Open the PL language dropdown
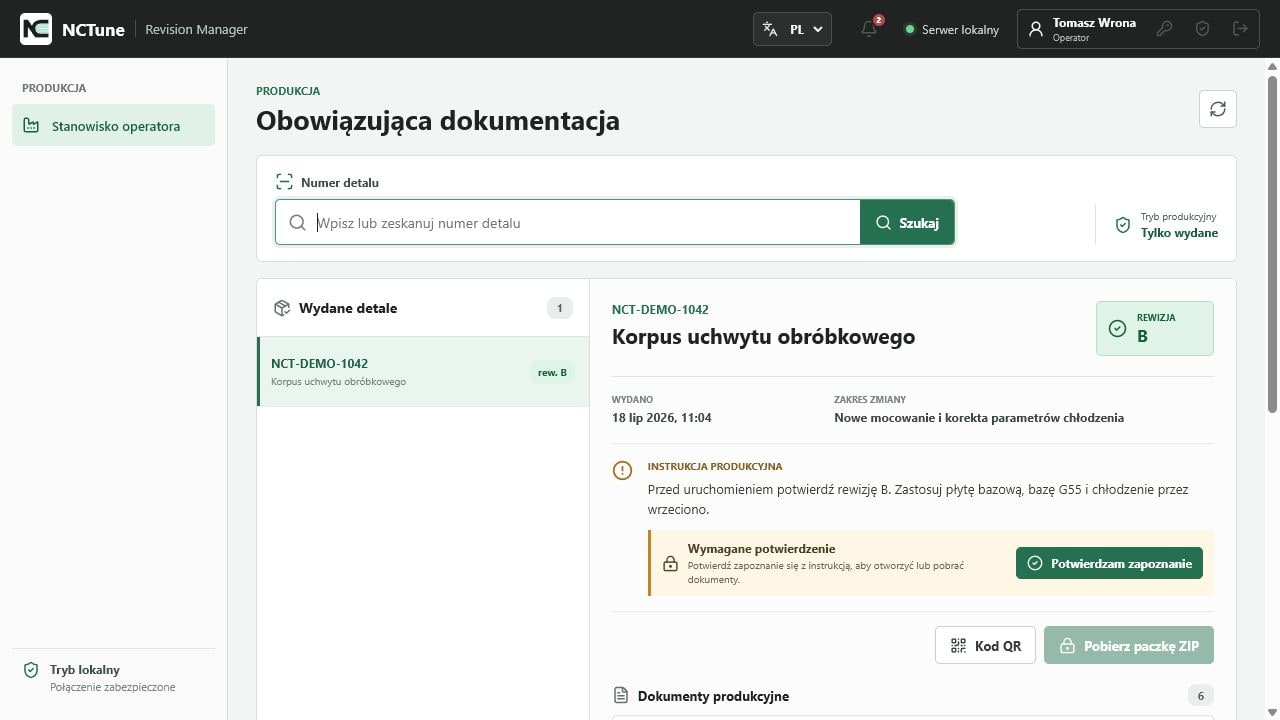 click(x=792, y=29)
